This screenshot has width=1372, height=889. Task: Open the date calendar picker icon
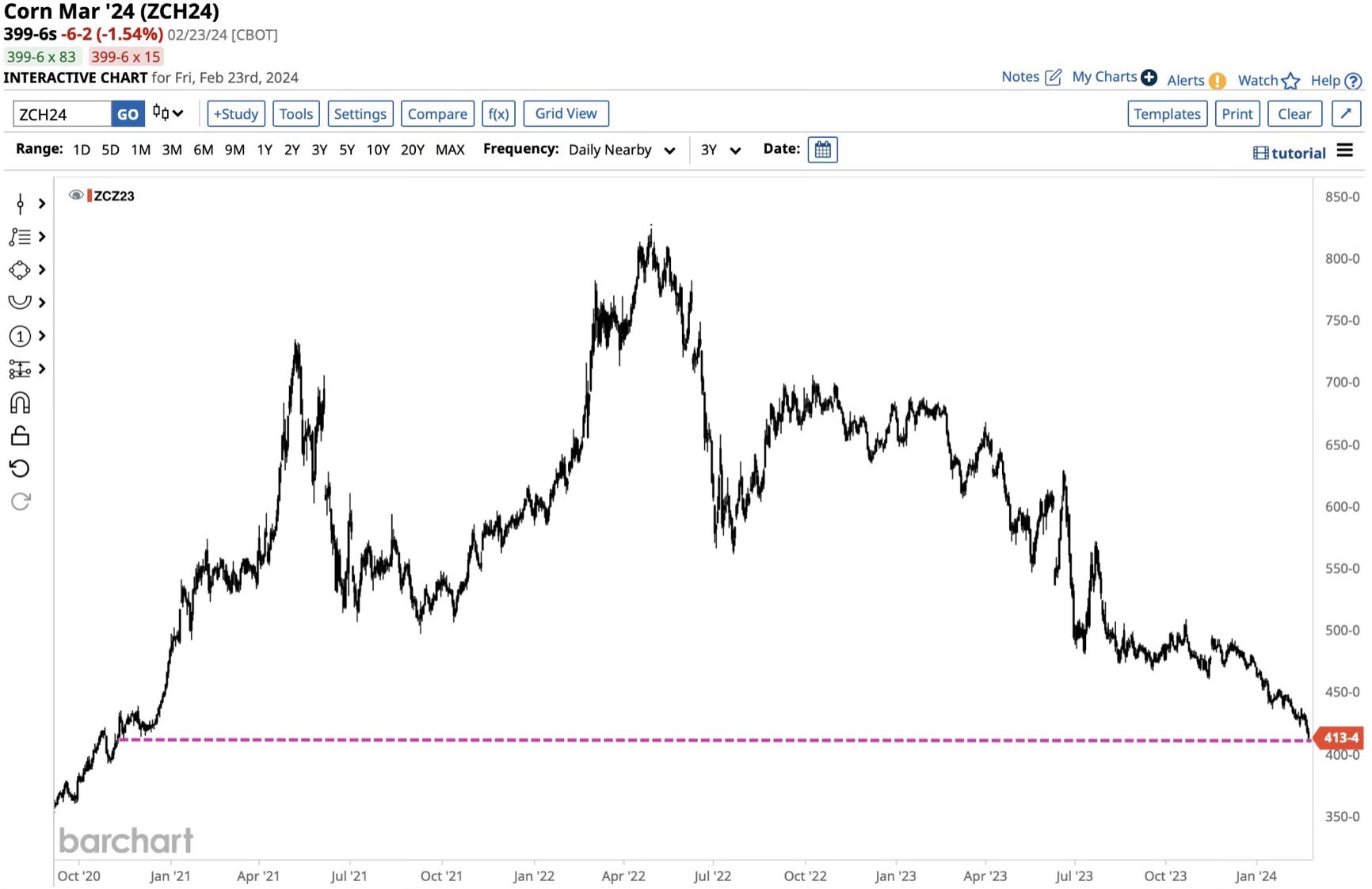(822, 150)
